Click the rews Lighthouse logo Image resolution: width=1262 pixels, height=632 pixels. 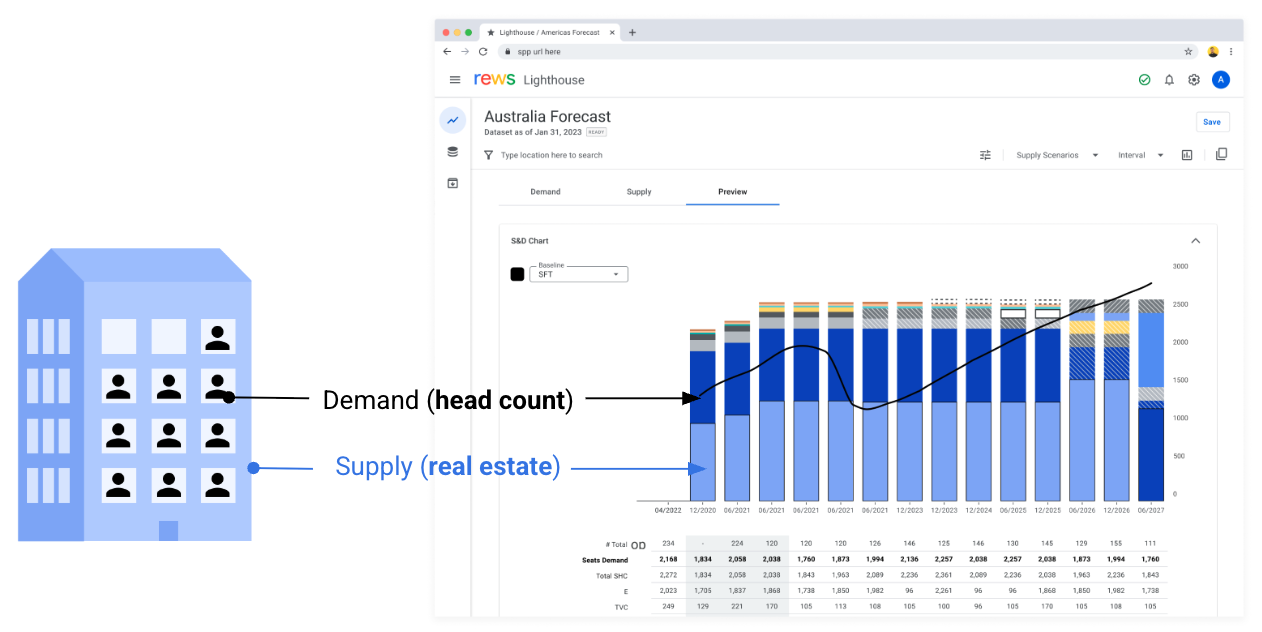529,80
